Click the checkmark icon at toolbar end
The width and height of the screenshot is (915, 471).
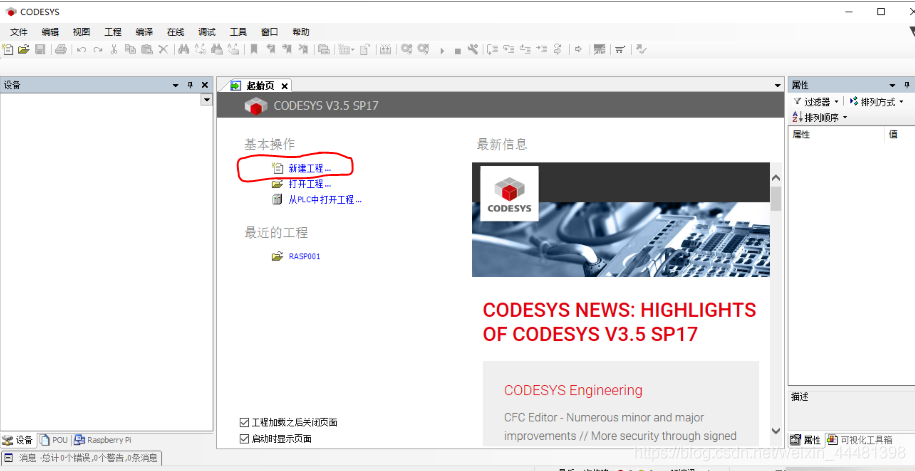pyautogui.click(x=641, y=50)
